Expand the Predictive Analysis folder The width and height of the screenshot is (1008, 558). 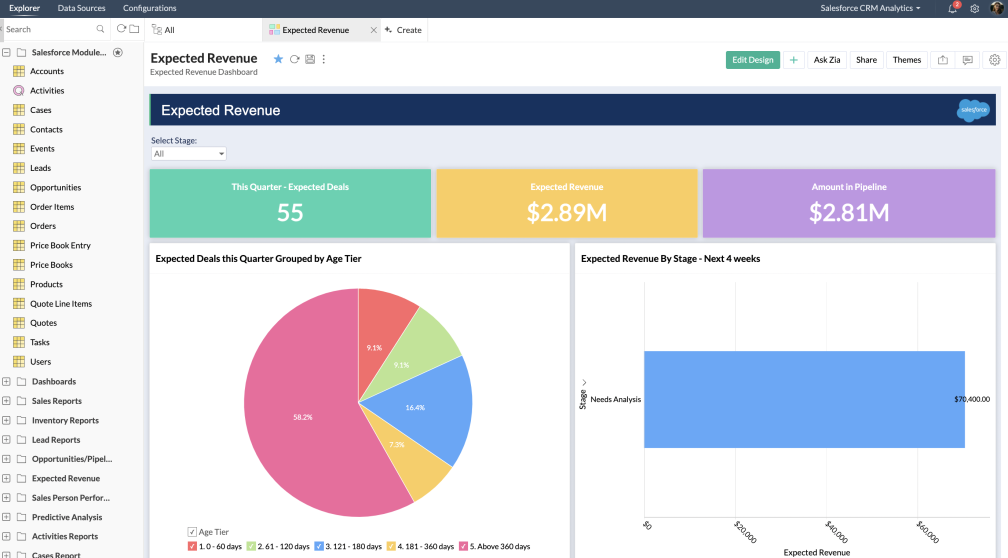[6, 517]
